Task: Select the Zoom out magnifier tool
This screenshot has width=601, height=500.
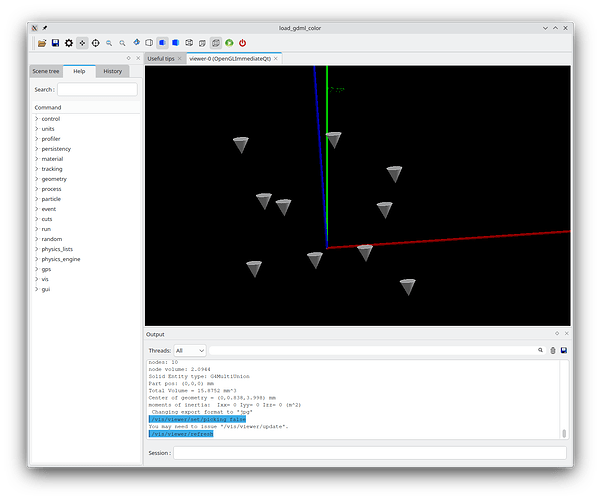Action: pos(109,43)
